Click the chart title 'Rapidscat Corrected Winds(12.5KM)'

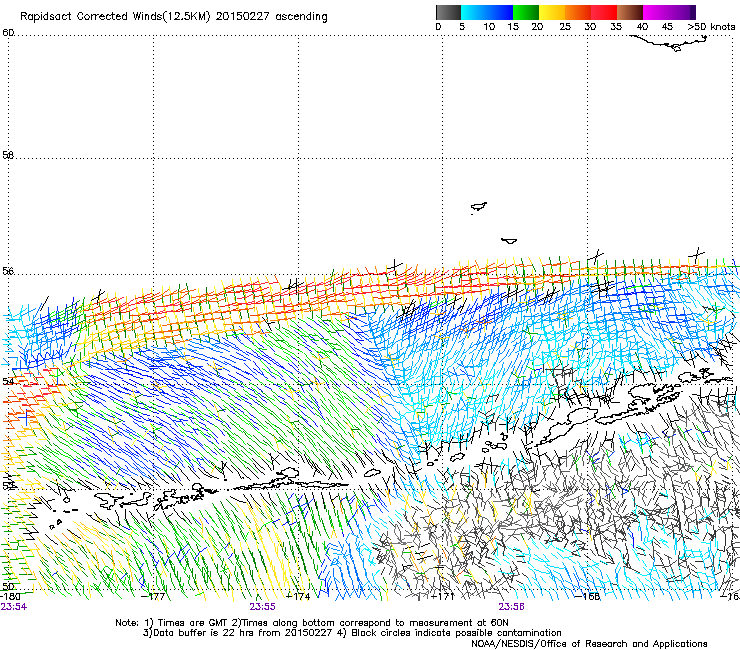click(115, 17)
